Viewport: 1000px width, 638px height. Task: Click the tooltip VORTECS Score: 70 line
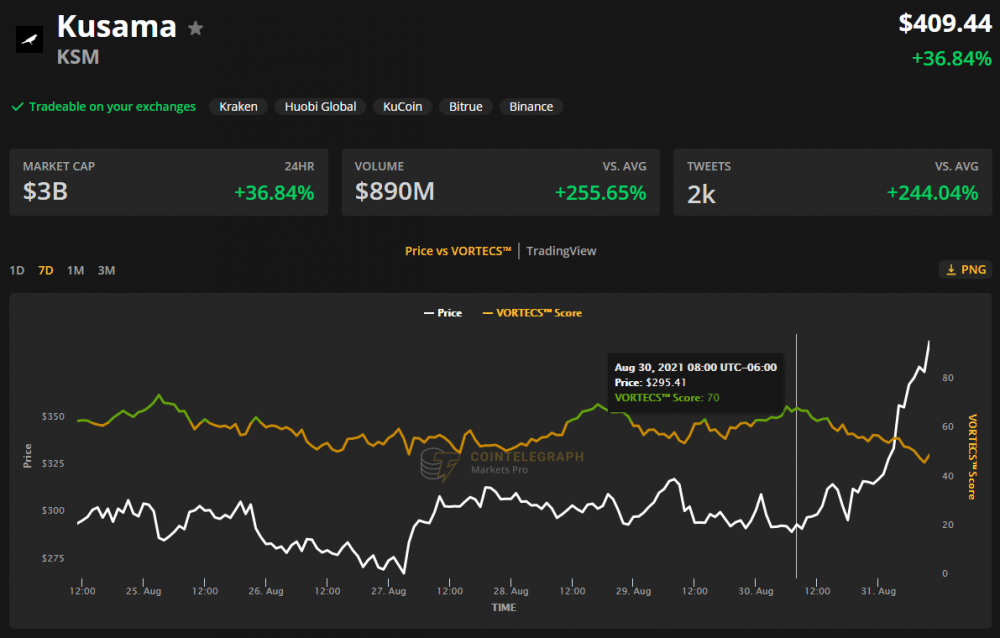point(666,397)
